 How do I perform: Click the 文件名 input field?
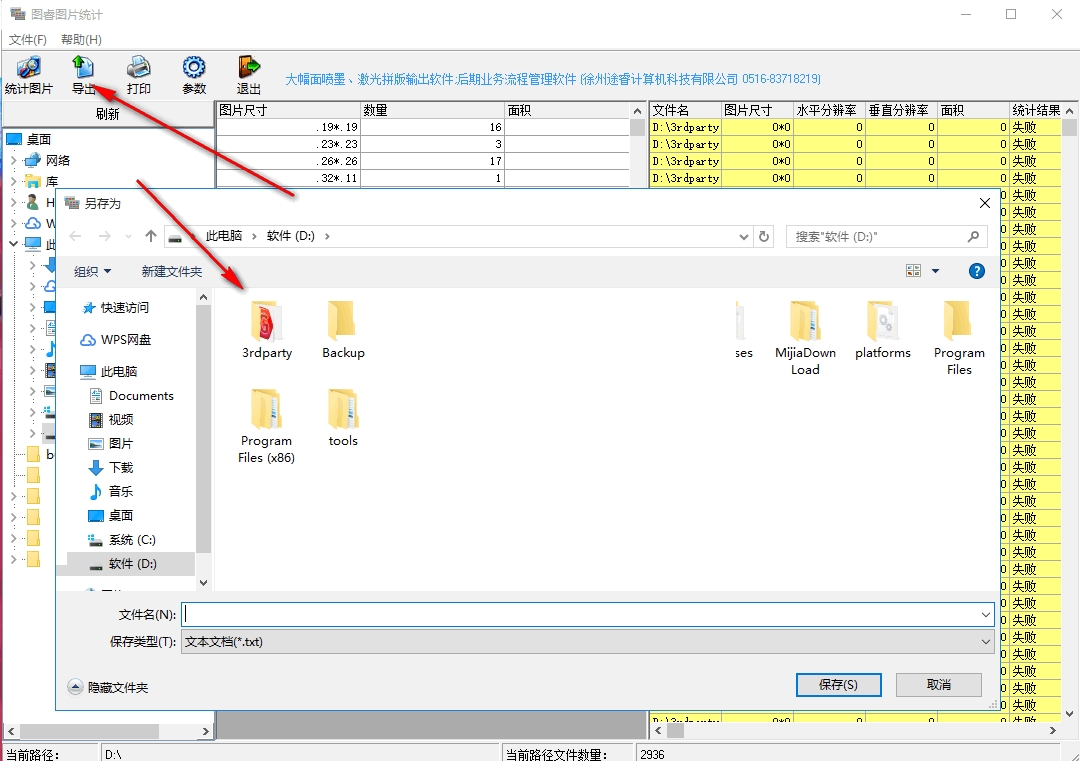pos(580,614)
